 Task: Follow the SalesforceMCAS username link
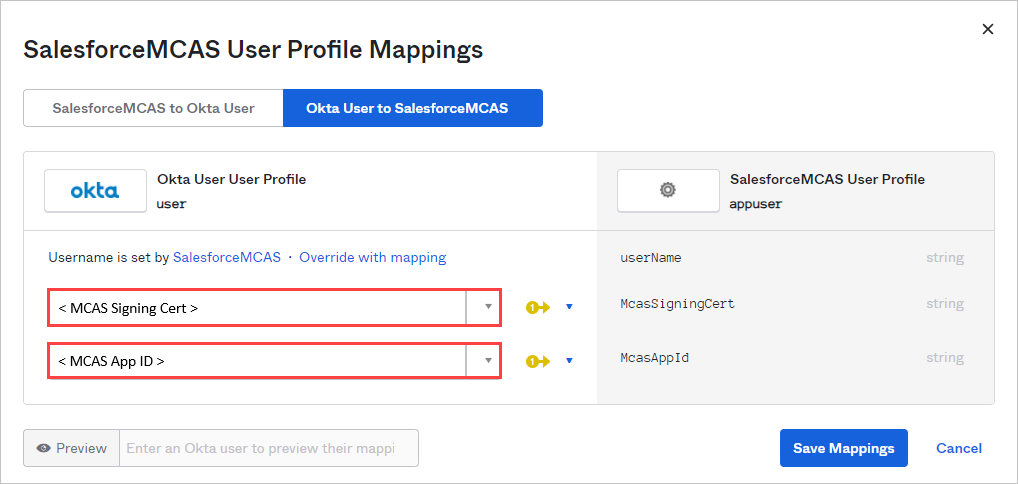227,257
